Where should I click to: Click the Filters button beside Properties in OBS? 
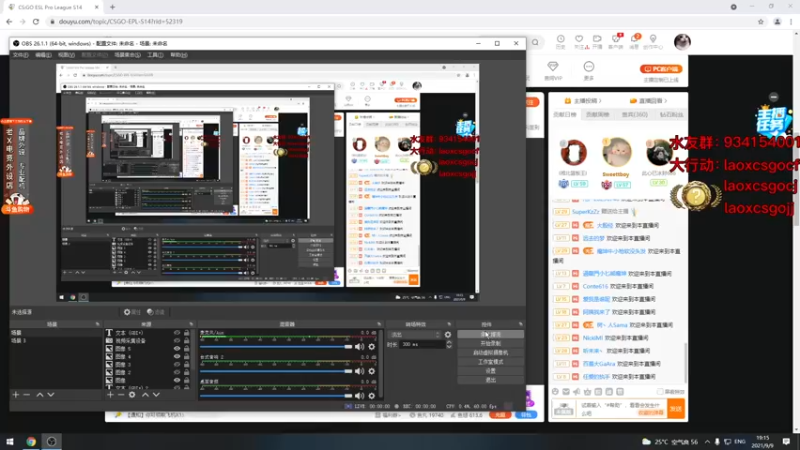tap(156, 312)
